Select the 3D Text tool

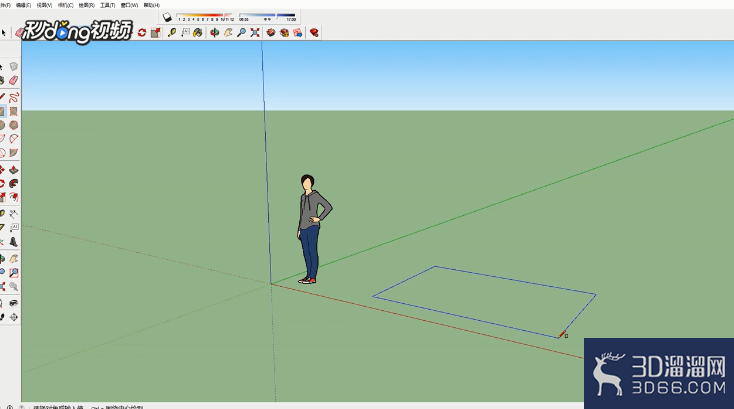coord(14,241)
